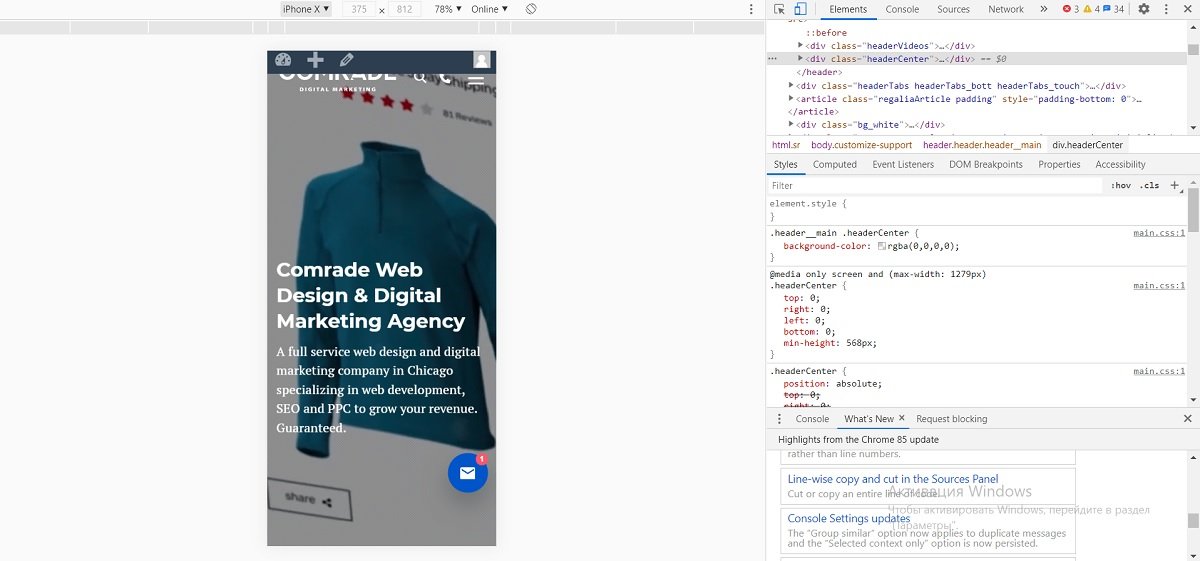Open DevTools customize three-dot menu

[x=1166, y=9]
